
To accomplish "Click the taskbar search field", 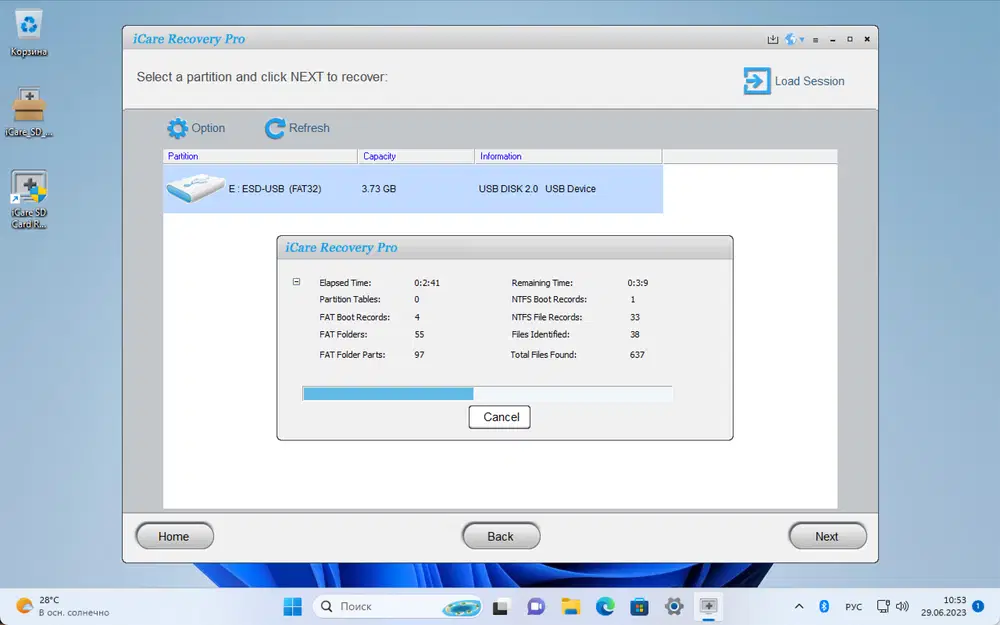I will coord(397,607).
